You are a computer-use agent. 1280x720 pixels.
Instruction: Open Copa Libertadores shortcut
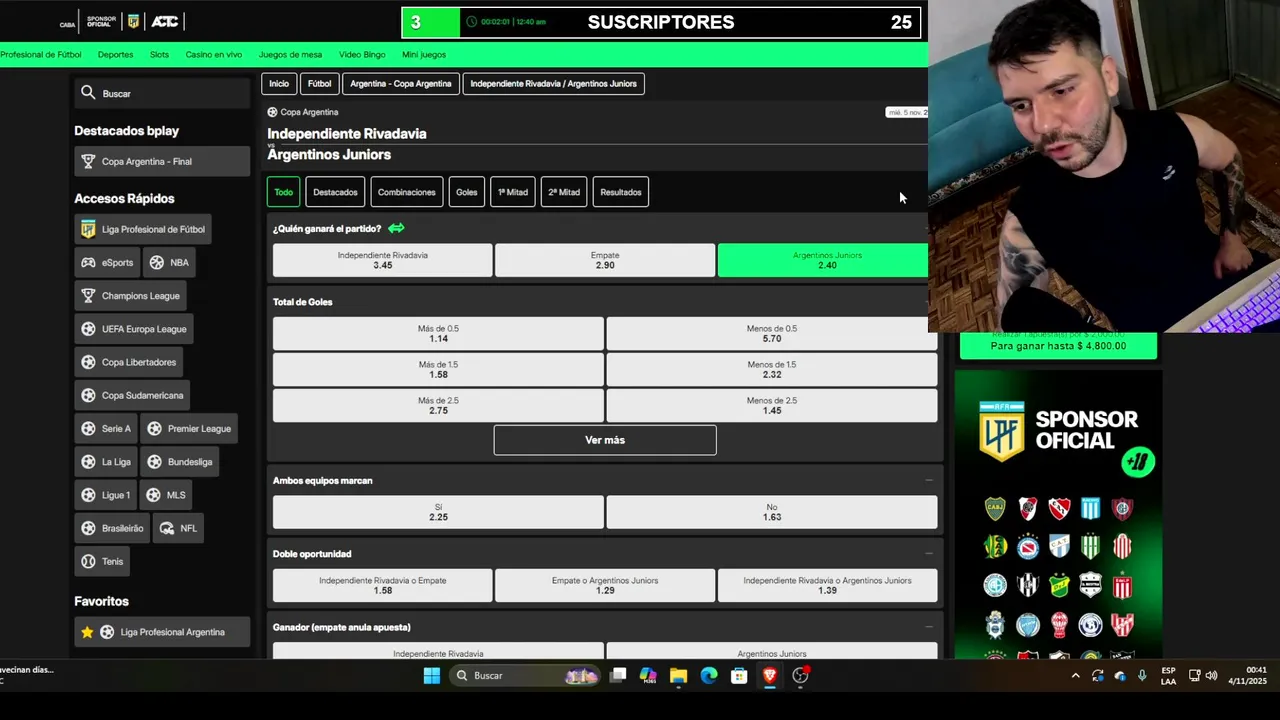(x=128, y=362)
